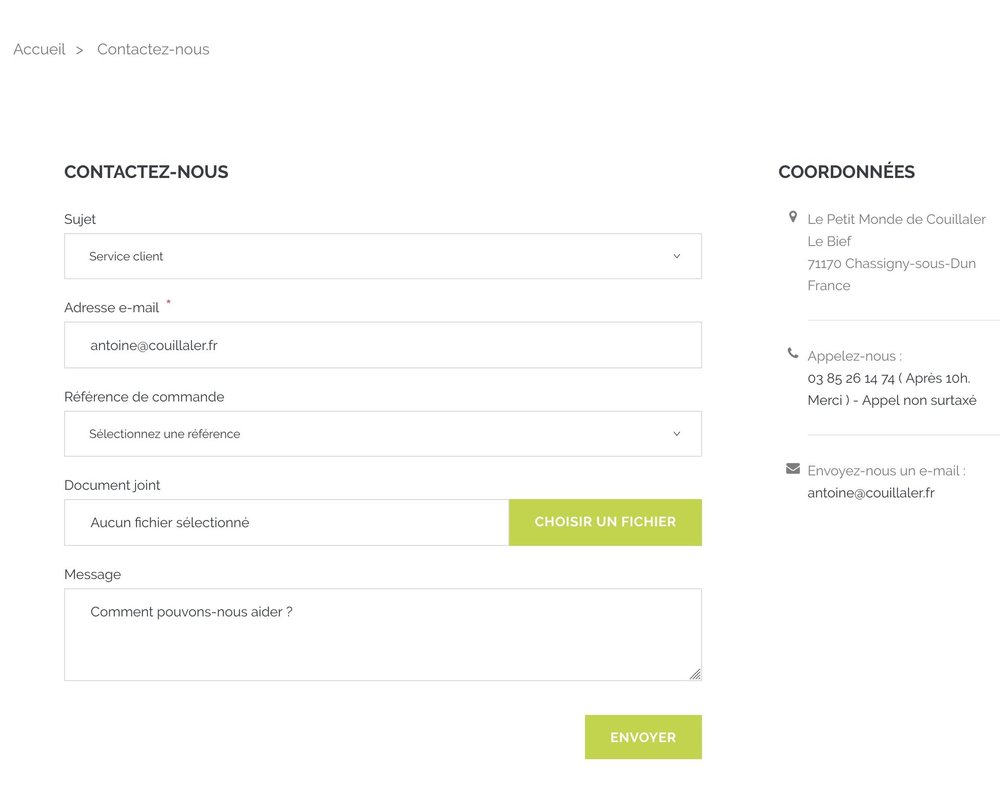The height and width of the screenshot is (791, 1000).
Task: Click the map pin address icon
Action: [x=793, y=217]
